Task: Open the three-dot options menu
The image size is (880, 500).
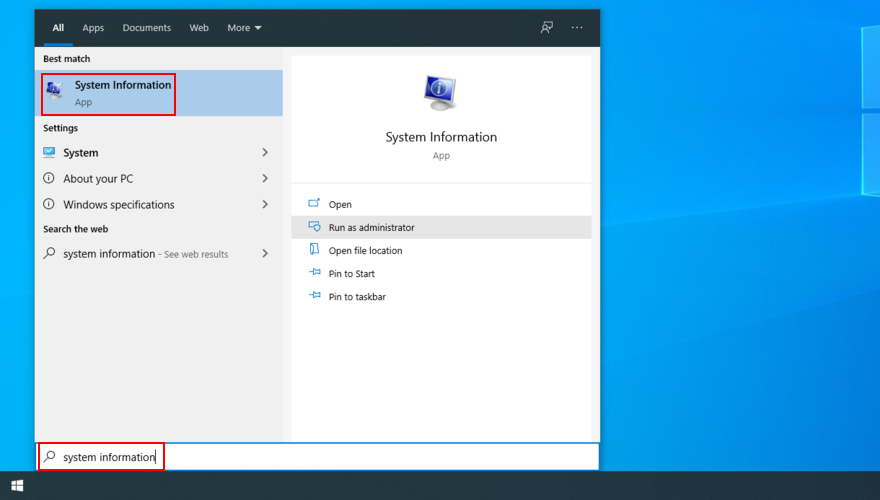Action: pos(577,28)
